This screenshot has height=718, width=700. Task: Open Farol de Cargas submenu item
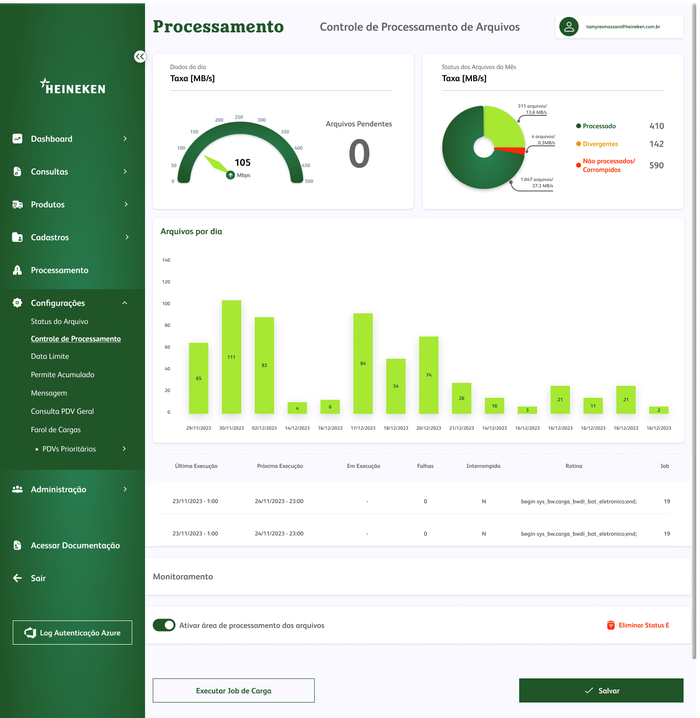coord(55,430)
